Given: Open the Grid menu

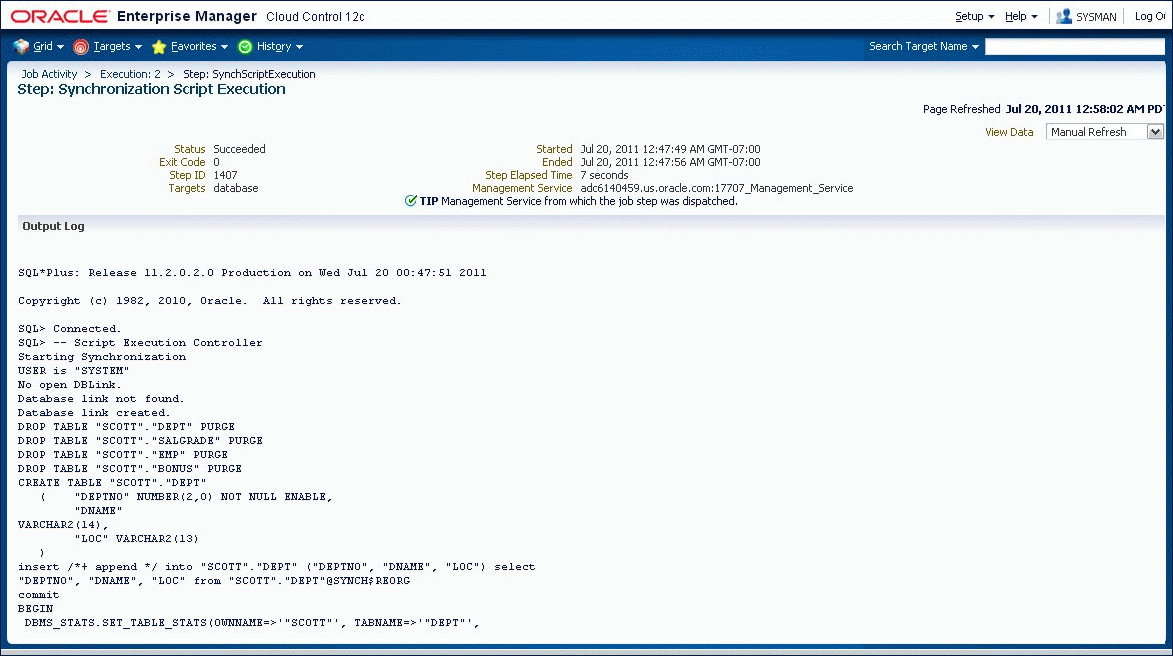Looking at the screenshot, I should click(x=49, y=46).
